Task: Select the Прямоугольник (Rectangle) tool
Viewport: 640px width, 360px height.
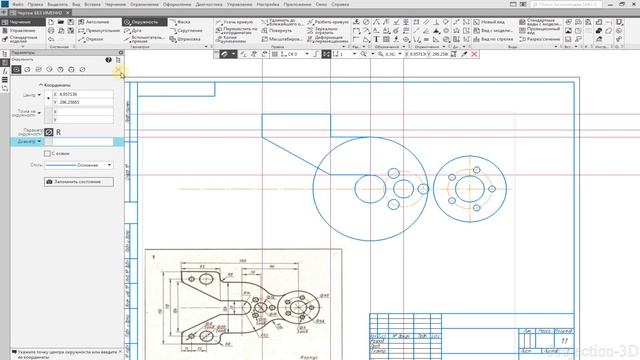Action: (98, 31)
